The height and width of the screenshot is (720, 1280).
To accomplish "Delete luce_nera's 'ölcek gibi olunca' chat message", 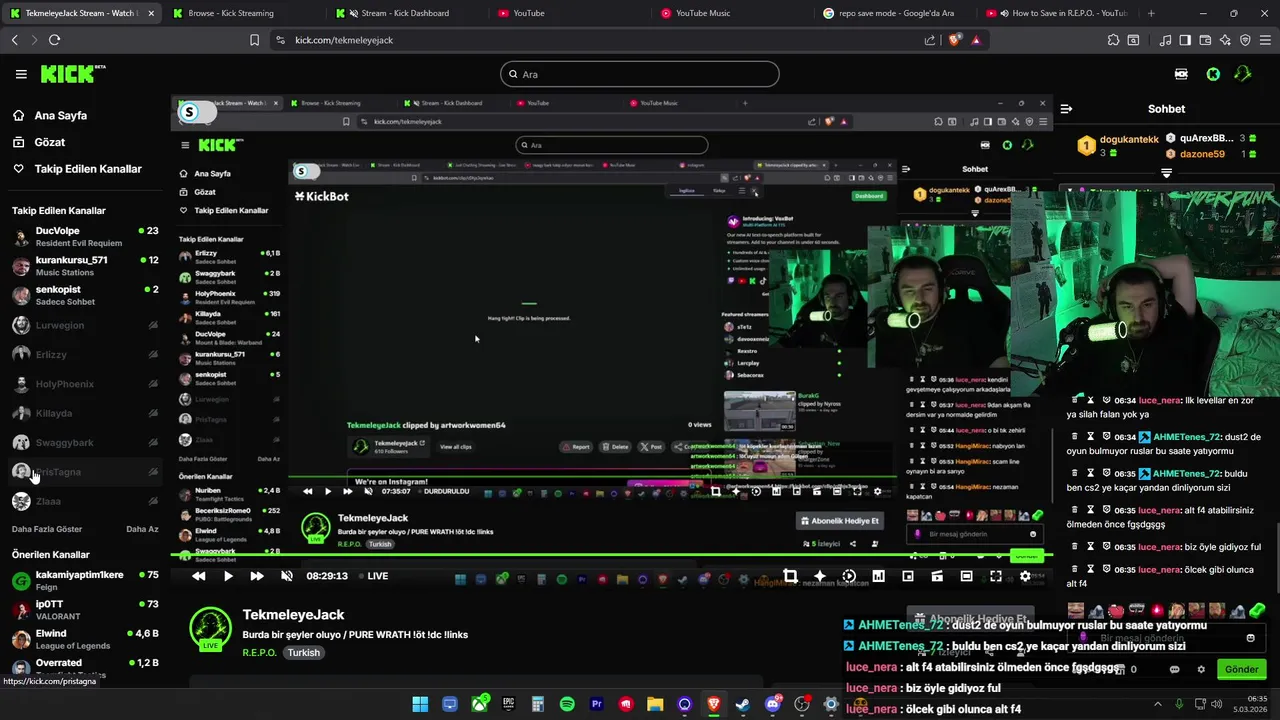I will click(1075, 570).
